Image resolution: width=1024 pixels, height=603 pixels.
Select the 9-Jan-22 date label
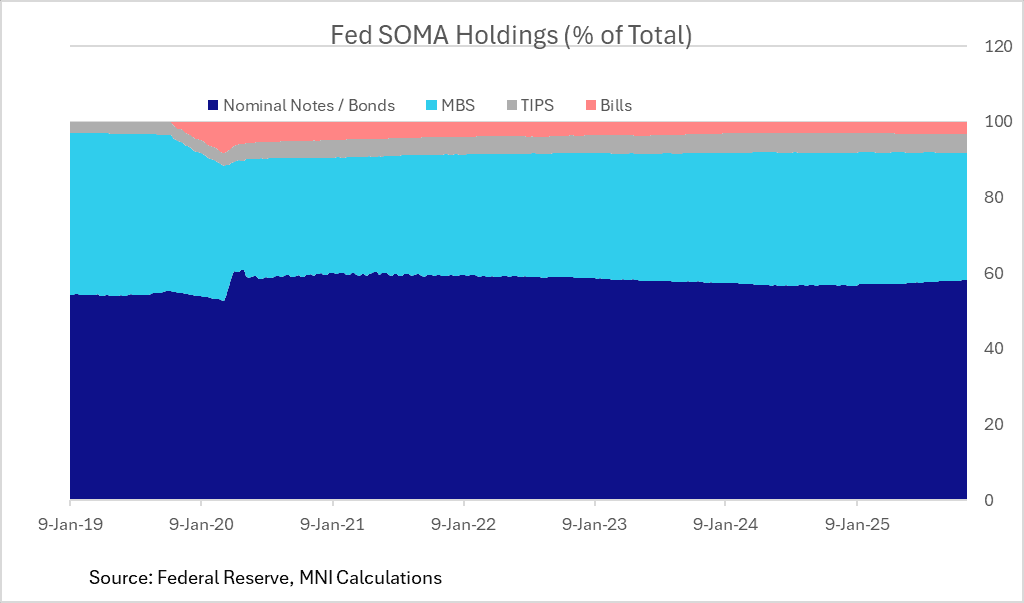(x=463, y=523)
